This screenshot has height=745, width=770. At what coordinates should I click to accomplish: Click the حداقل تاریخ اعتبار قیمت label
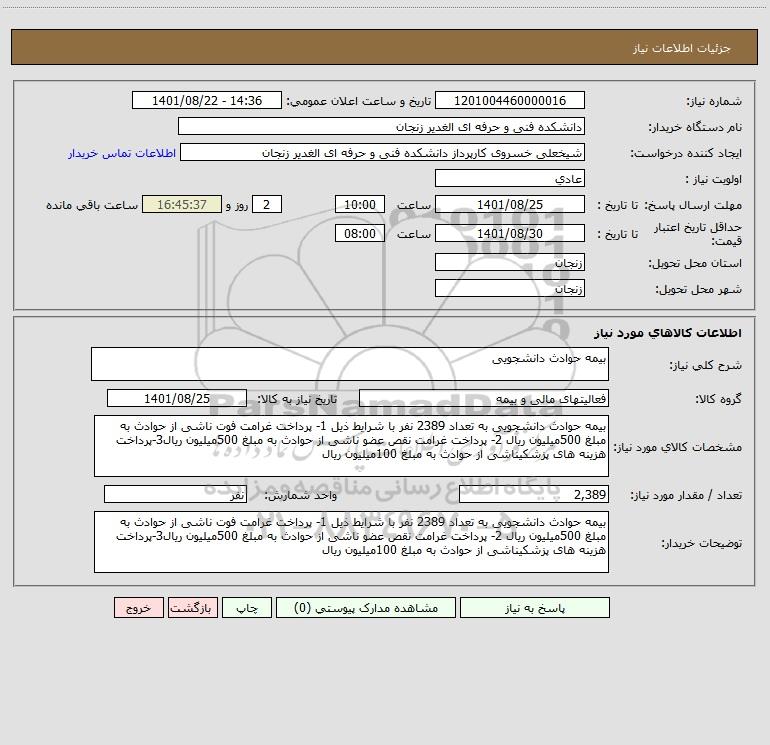coord(698,234)
